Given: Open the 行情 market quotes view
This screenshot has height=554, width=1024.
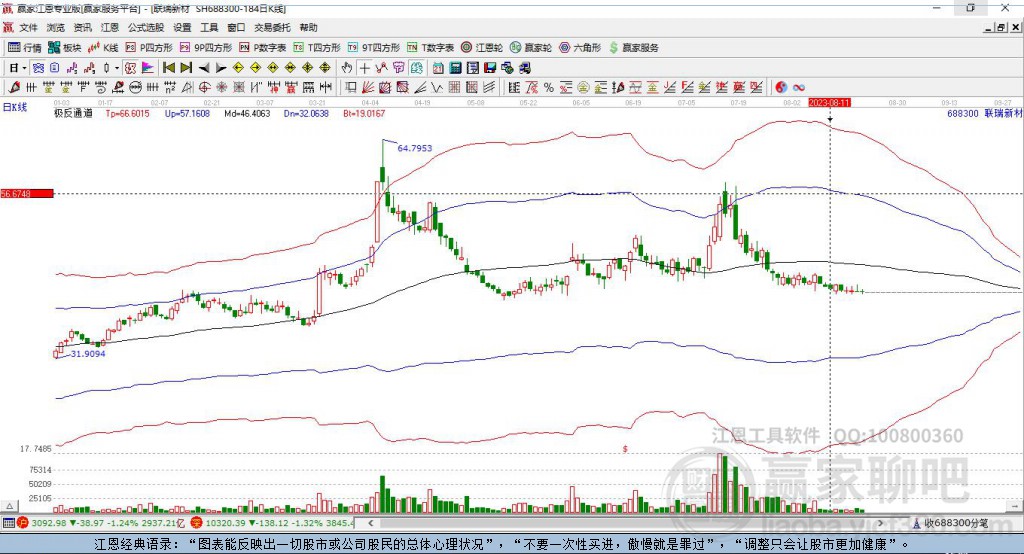Looking at the screenshot, I should [25, 48].
